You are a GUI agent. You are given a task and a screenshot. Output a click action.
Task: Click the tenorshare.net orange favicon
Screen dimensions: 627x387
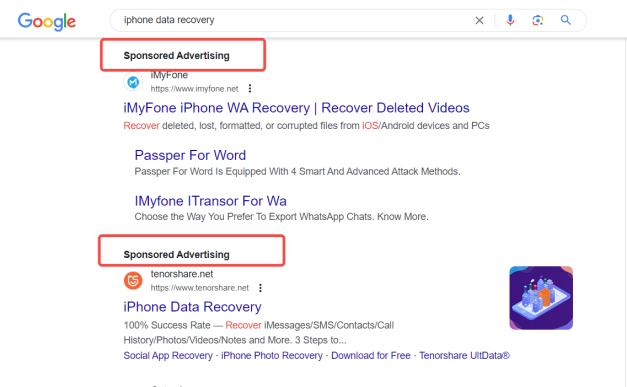click(133, 280)
